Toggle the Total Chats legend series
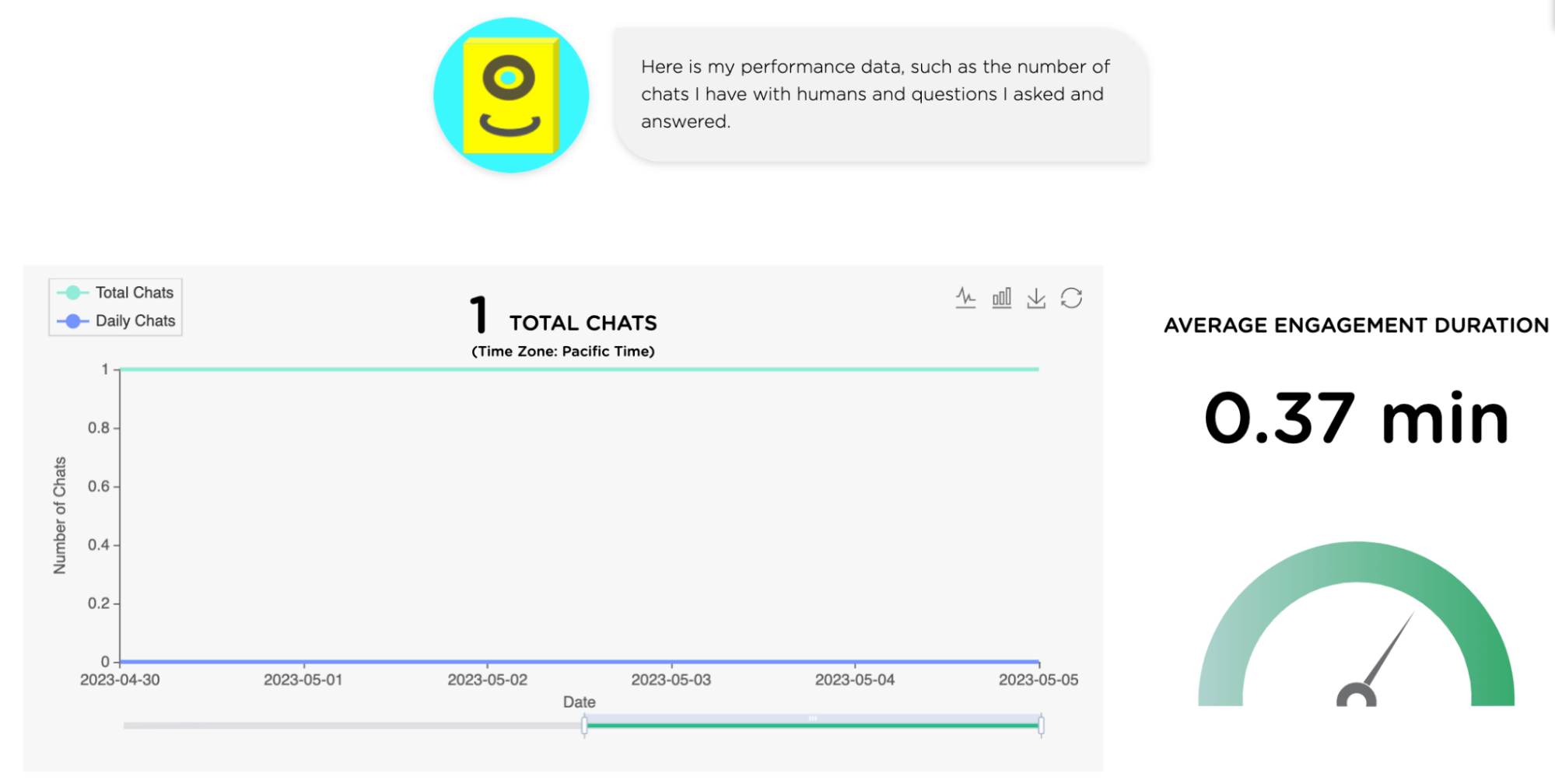This screenshot has width=1555, height=784. coord(116,292)
